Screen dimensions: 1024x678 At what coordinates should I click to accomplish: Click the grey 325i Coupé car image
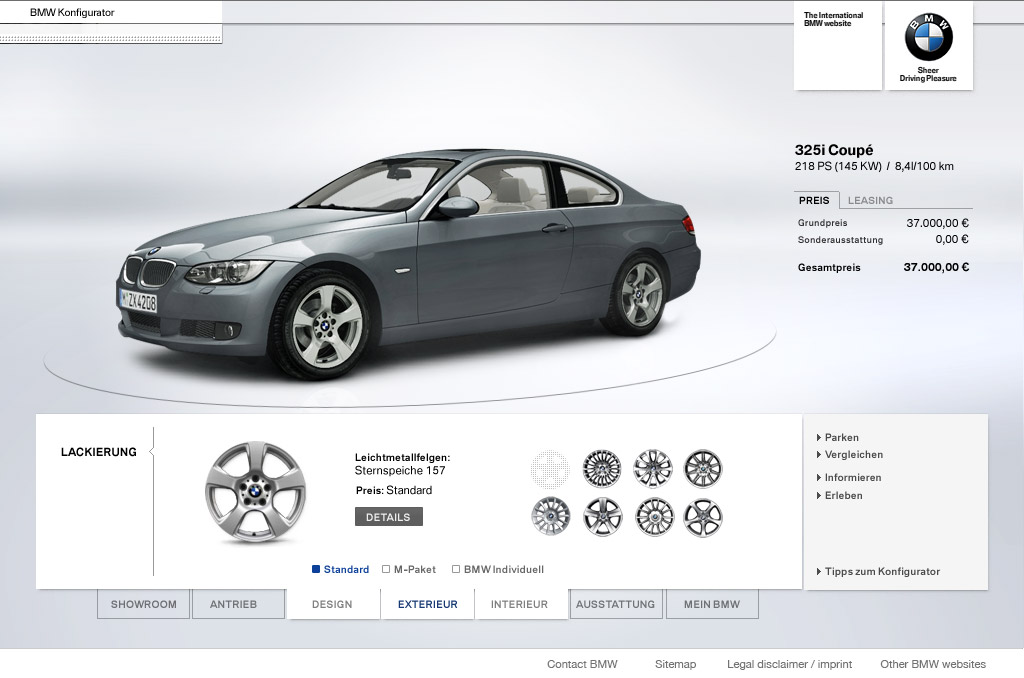[408, 265]
